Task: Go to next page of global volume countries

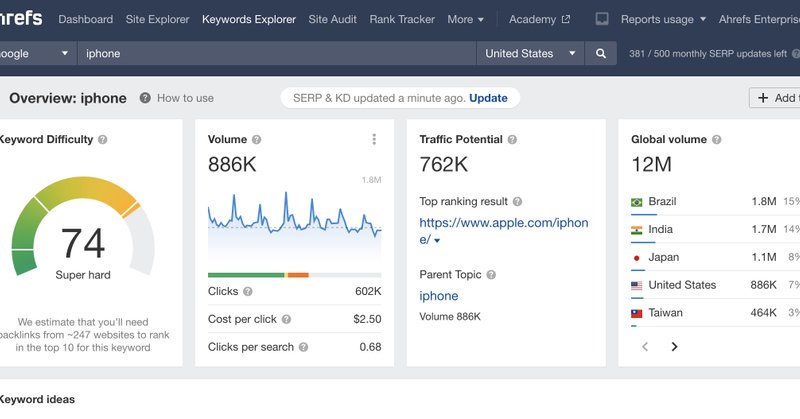Action: click(674, 347)
